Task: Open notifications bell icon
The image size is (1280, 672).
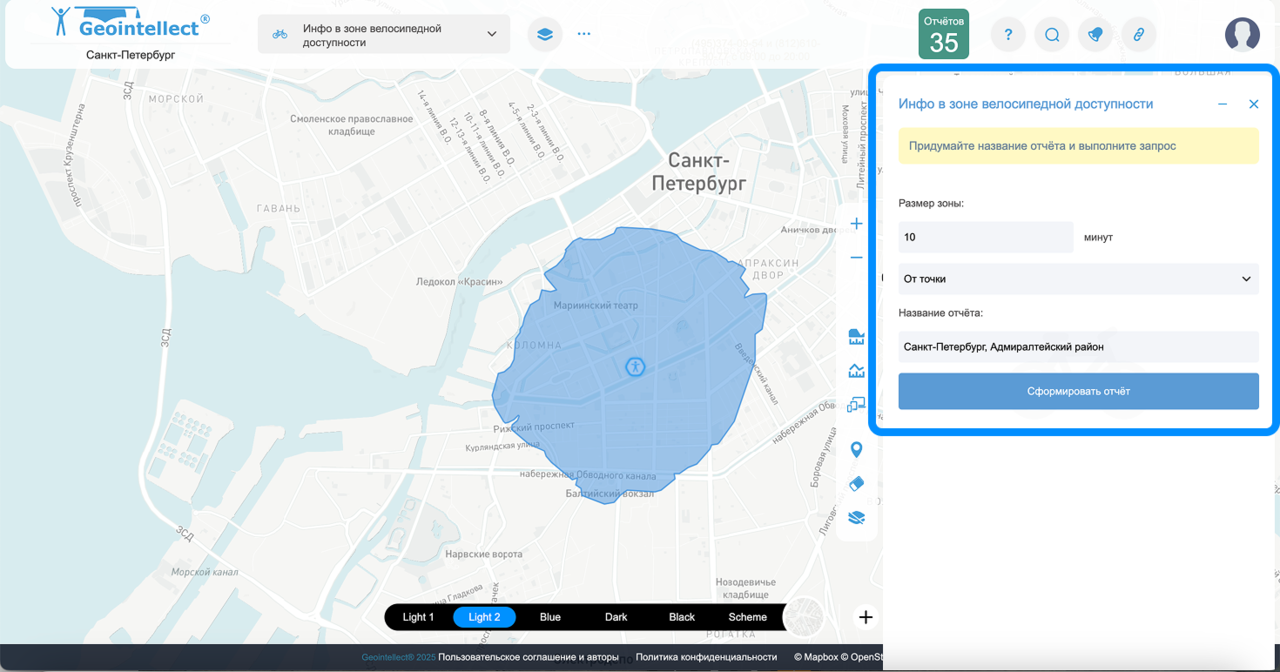Action: coord(1095,34)
